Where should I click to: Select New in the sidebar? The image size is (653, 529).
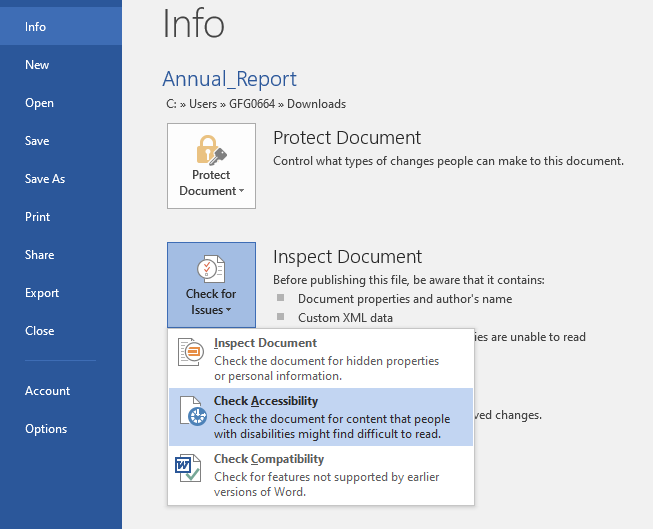[x=61, y=65]
